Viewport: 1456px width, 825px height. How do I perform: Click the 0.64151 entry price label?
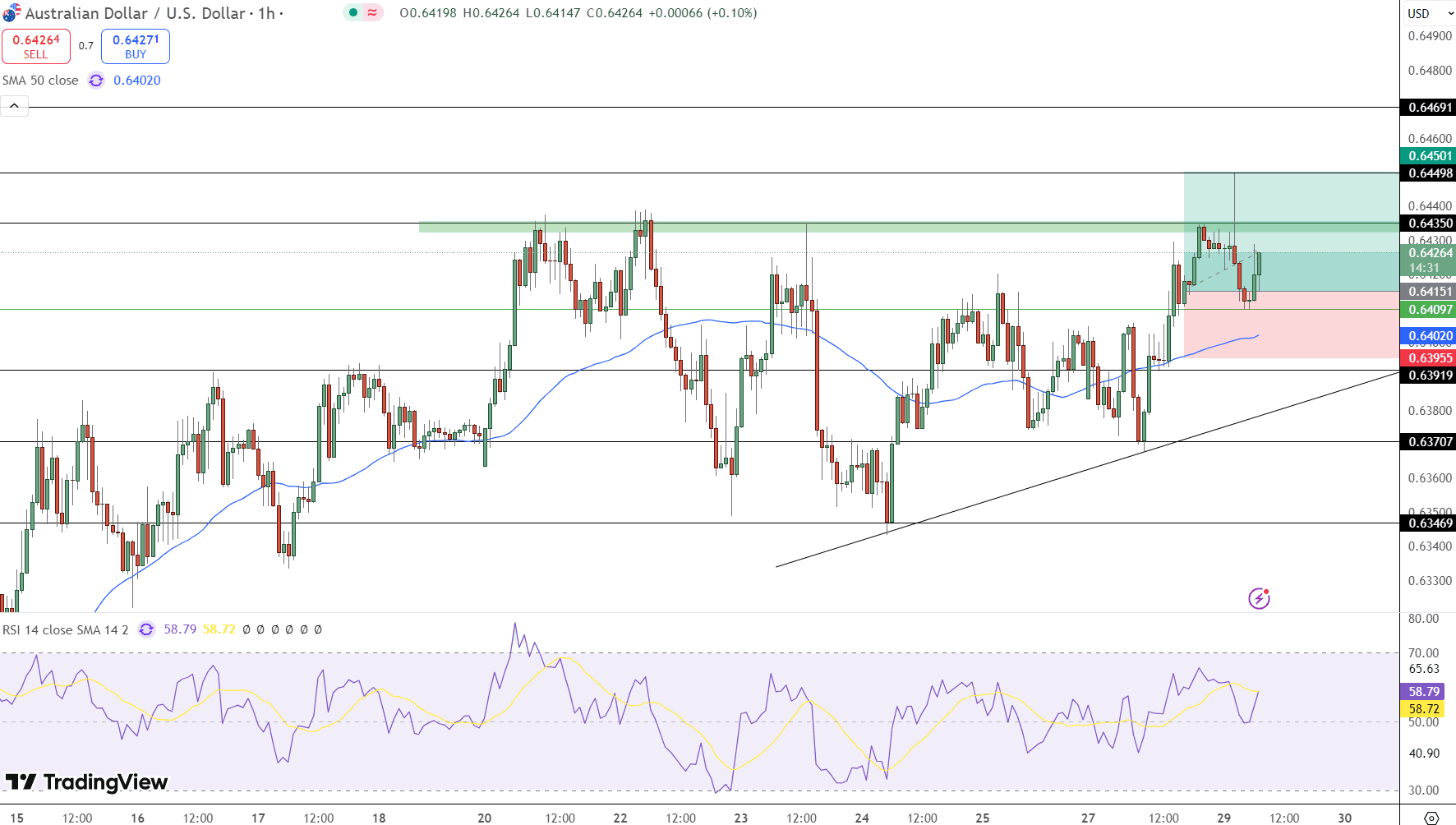coord(1430,292)
